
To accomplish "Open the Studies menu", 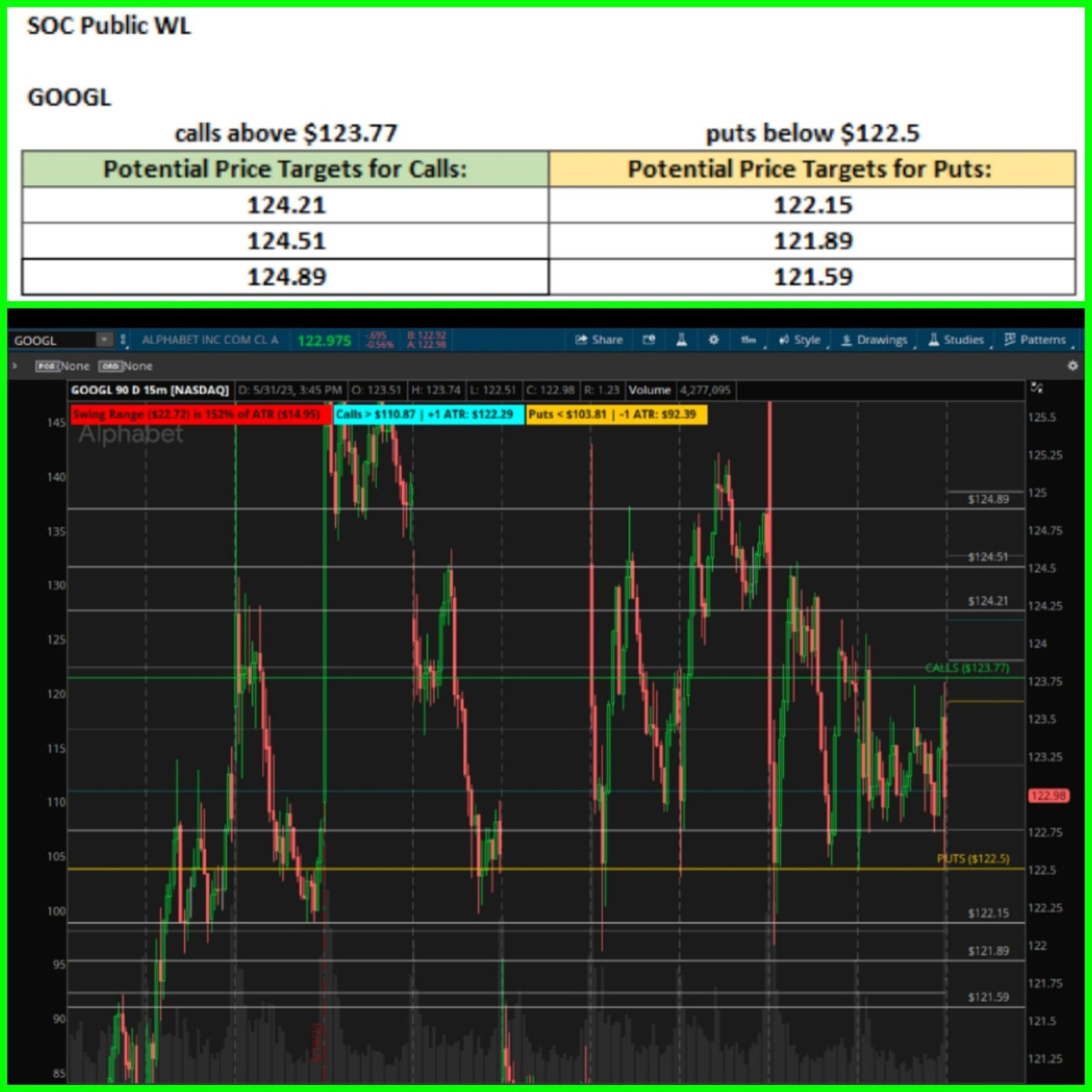I will tap(957, 340).
